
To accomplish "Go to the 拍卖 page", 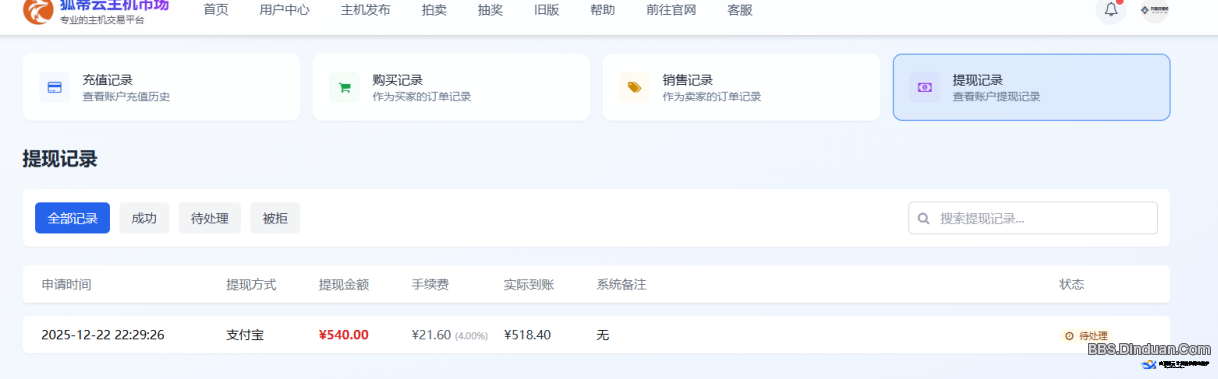I will [x=435, y=10].
